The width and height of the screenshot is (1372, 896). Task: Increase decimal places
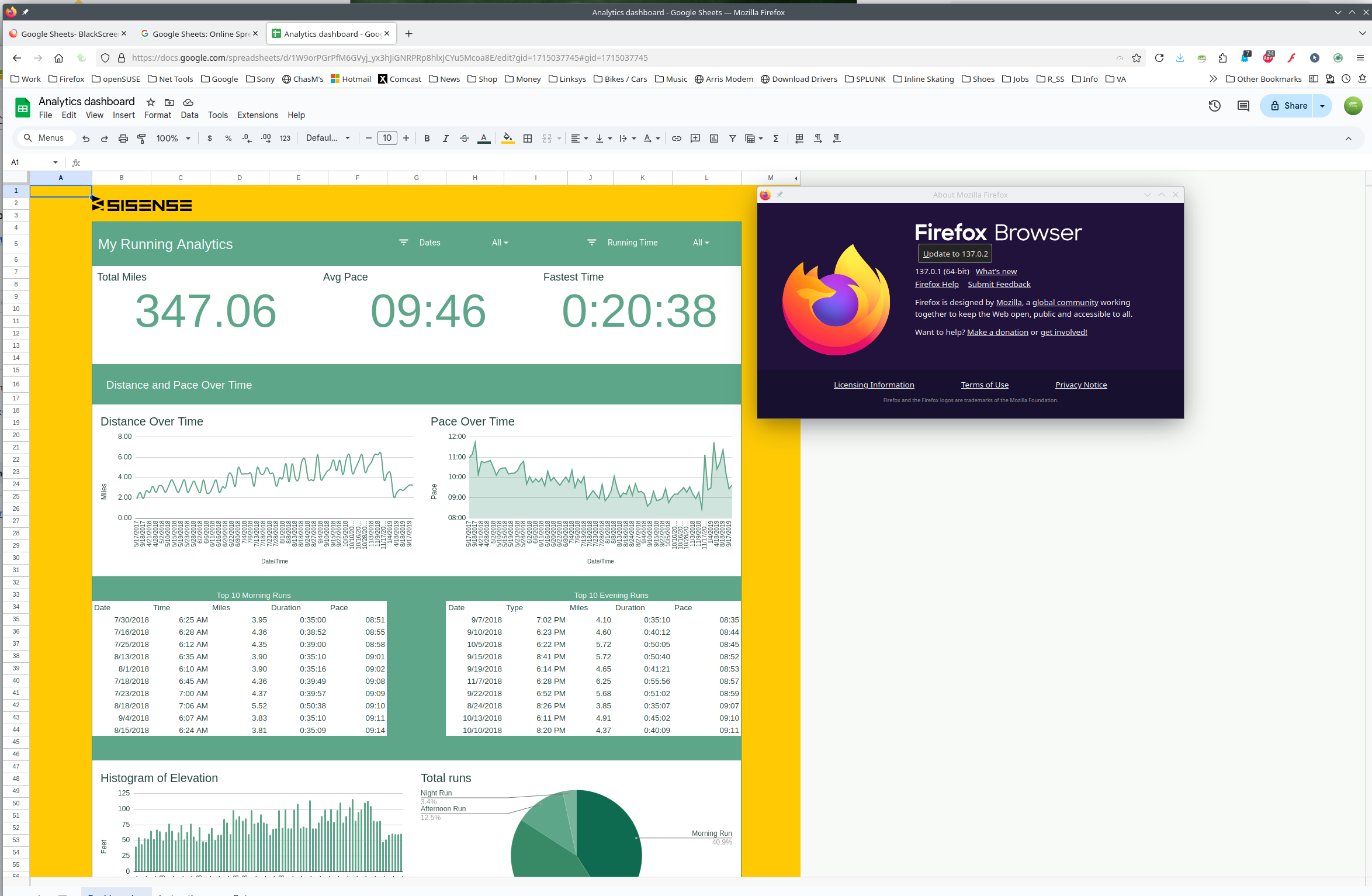266,139
